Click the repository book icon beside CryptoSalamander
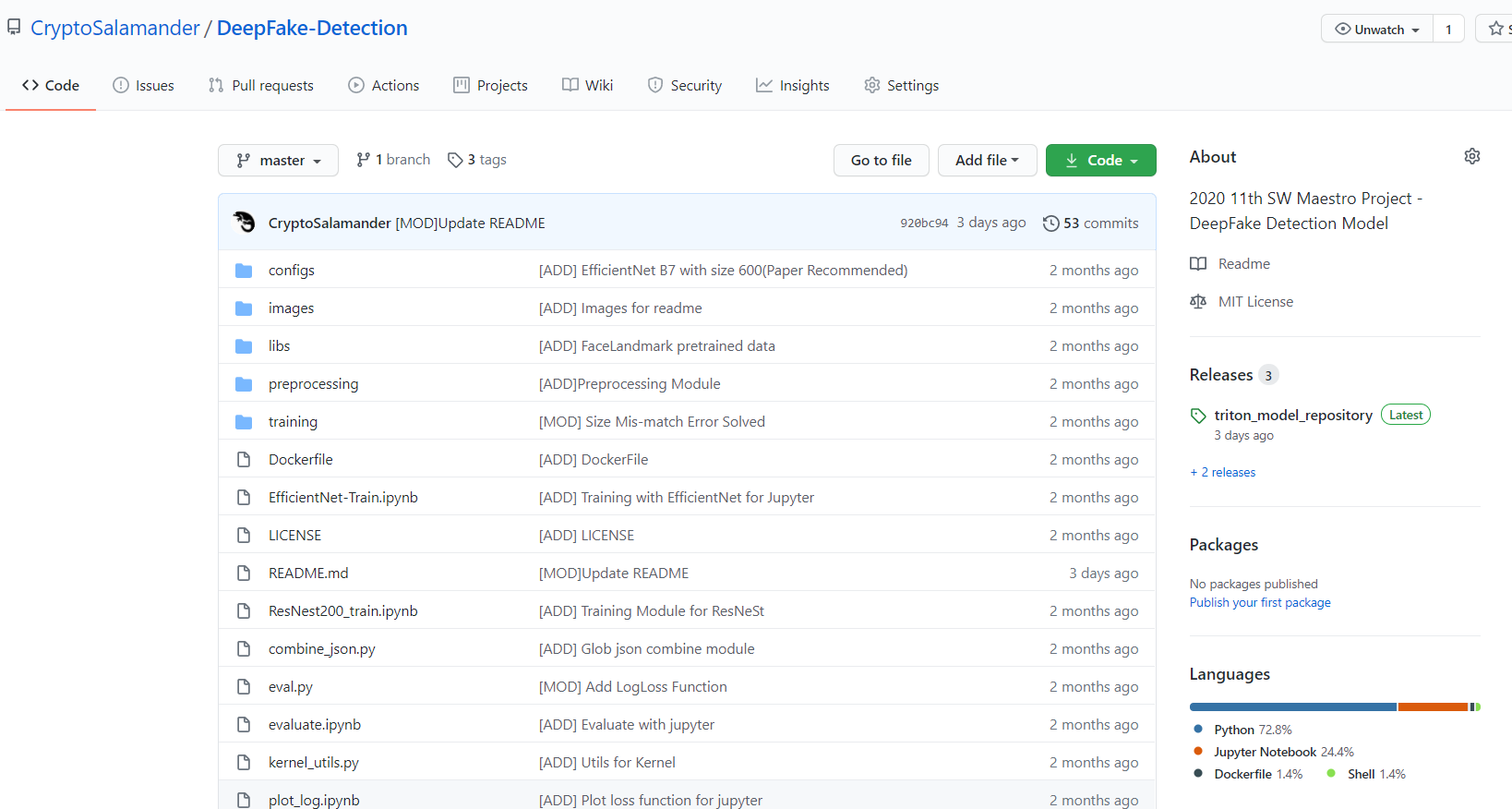The width and height of the screenshot is (1512, 809). pos(14,28)
